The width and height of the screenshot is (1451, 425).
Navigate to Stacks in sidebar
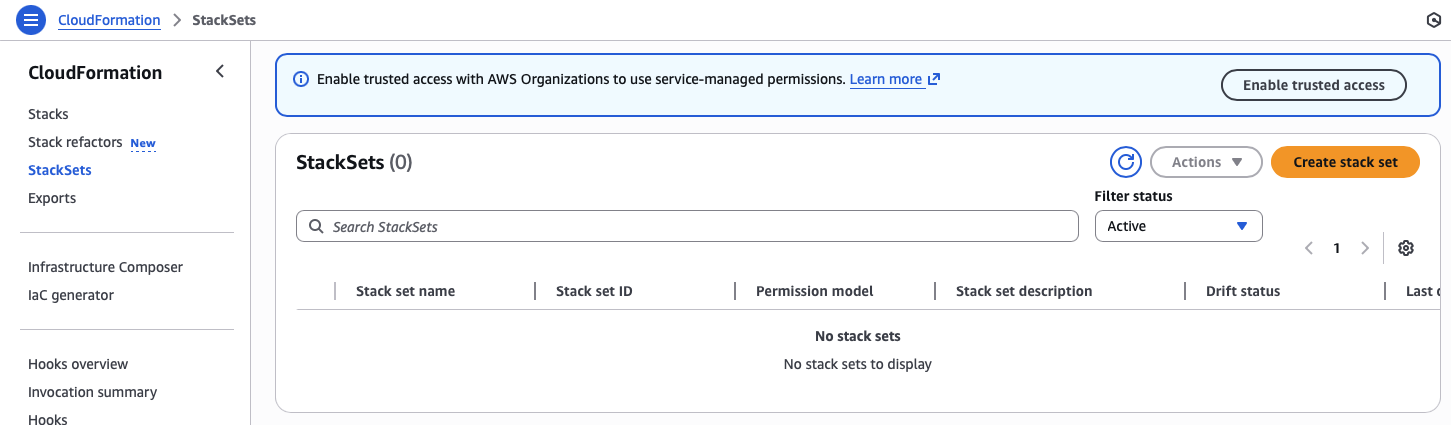[x=48, y=114]
